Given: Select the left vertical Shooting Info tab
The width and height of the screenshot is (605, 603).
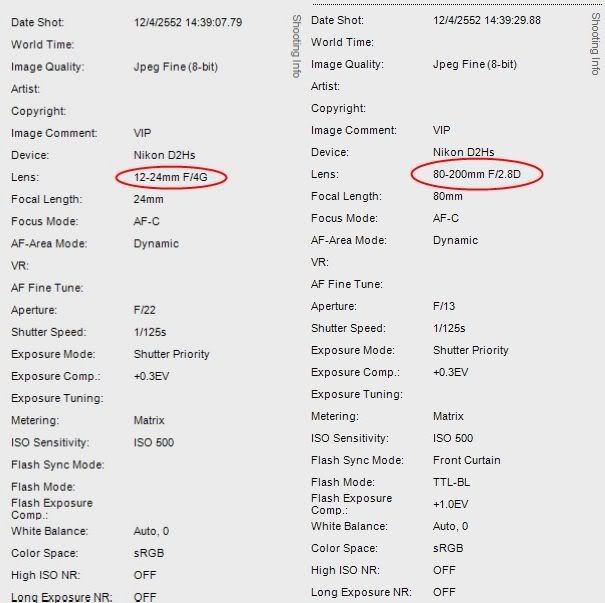Looking at the screenshot, I should click(x=296, y=46).
